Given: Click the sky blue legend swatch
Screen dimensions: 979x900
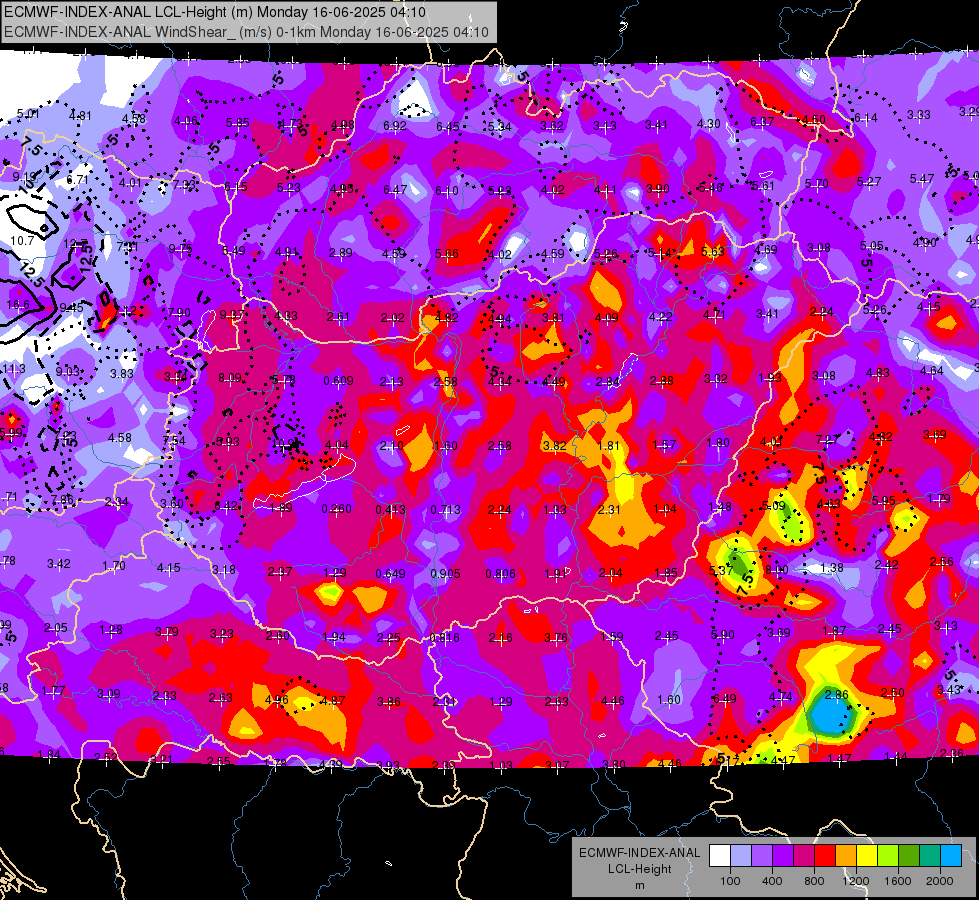Looking at the screenshot, I should 951,855.
